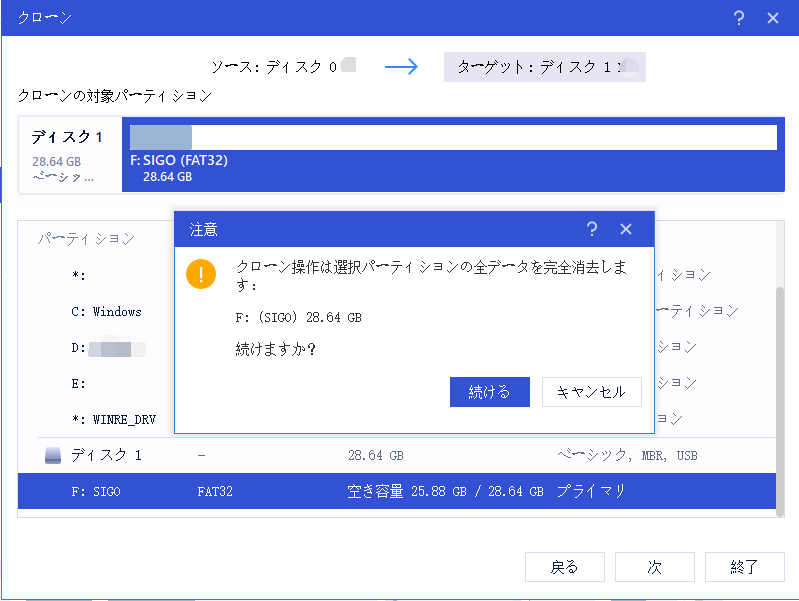Click the blue source-to-target arrow icon

(401, 66)
